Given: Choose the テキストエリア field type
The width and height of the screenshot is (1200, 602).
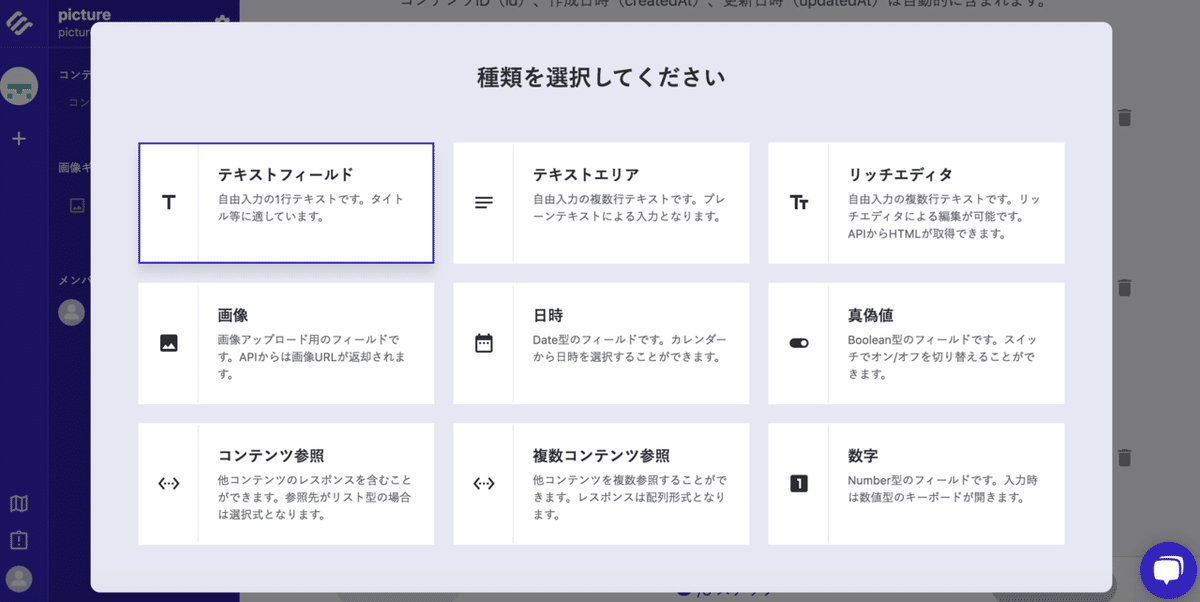Looking at the screenshot, I should coord(600,202).
